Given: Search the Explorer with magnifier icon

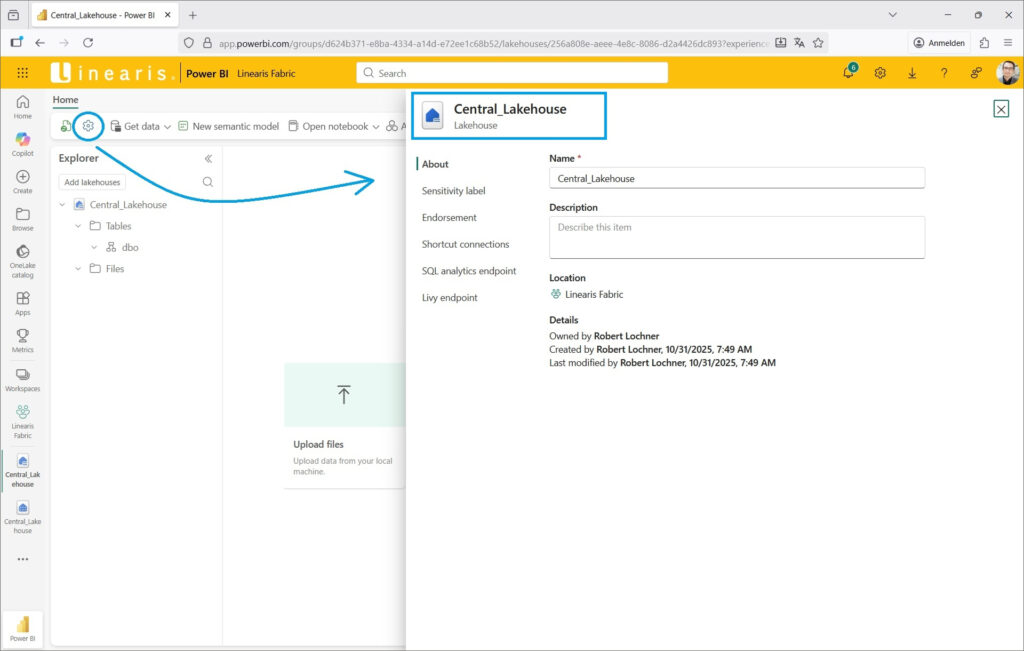Looking at the screenshot, I should tap(208, 182).
